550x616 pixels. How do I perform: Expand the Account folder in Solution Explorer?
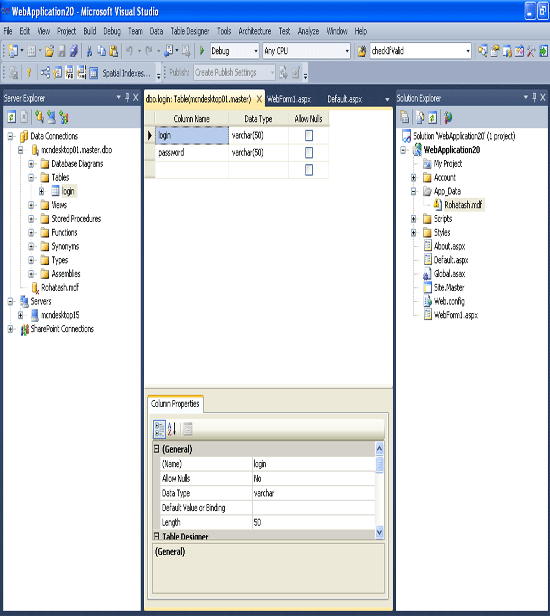[413, 178]
